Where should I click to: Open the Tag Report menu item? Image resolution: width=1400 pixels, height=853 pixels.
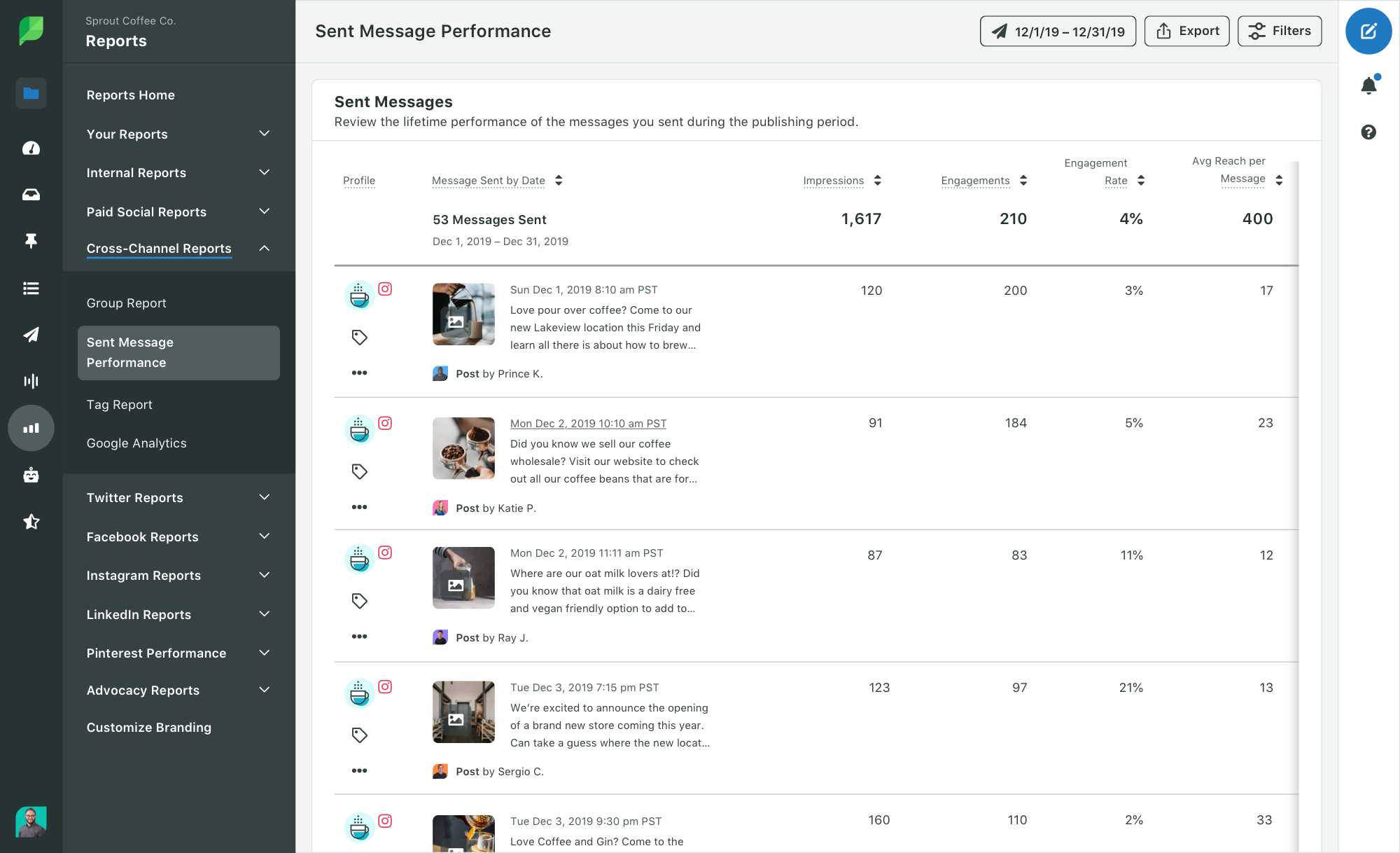tap(119, 404)
